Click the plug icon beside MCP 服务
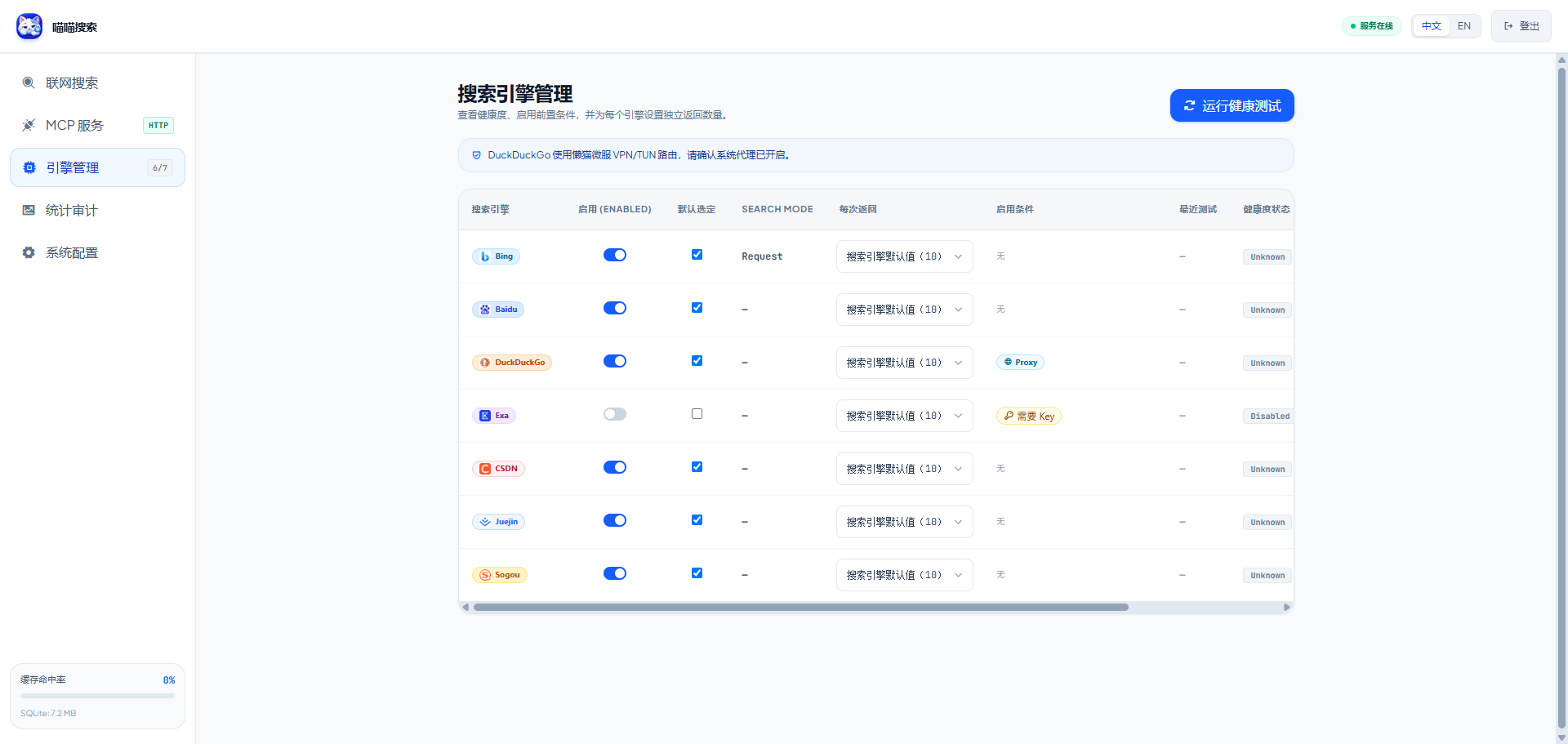The height and width of the screenshot is (744, 1568). coord(29,125)
